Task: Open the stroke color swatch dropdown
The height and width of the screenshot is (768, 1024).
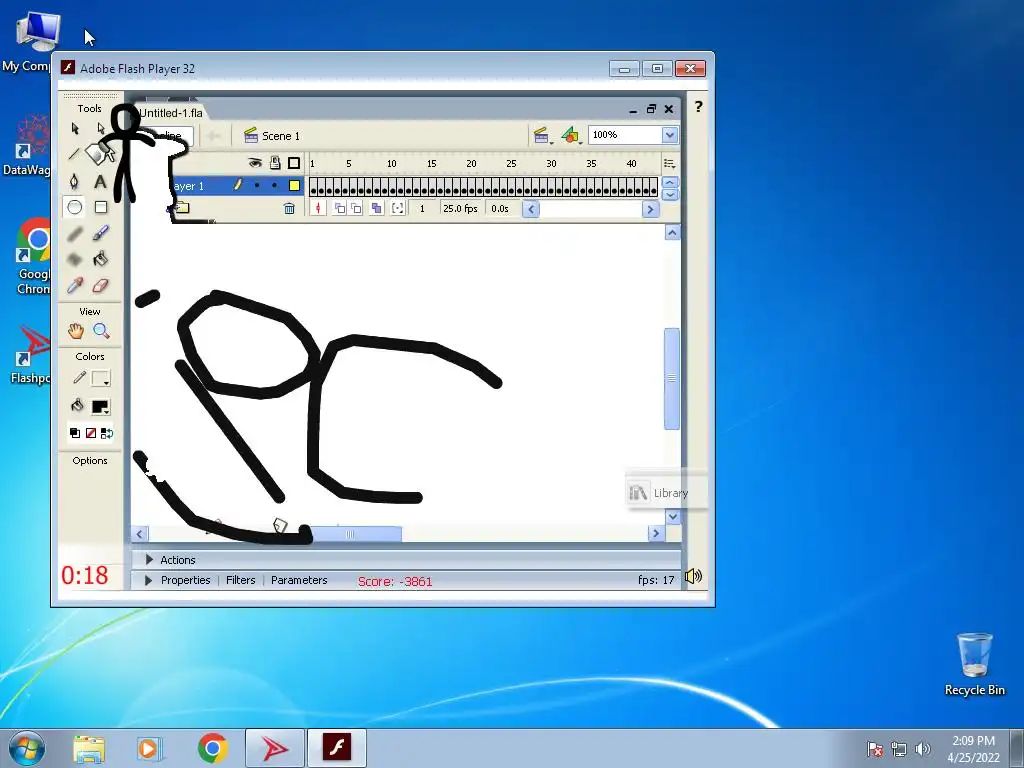Action: pos(101,378)
